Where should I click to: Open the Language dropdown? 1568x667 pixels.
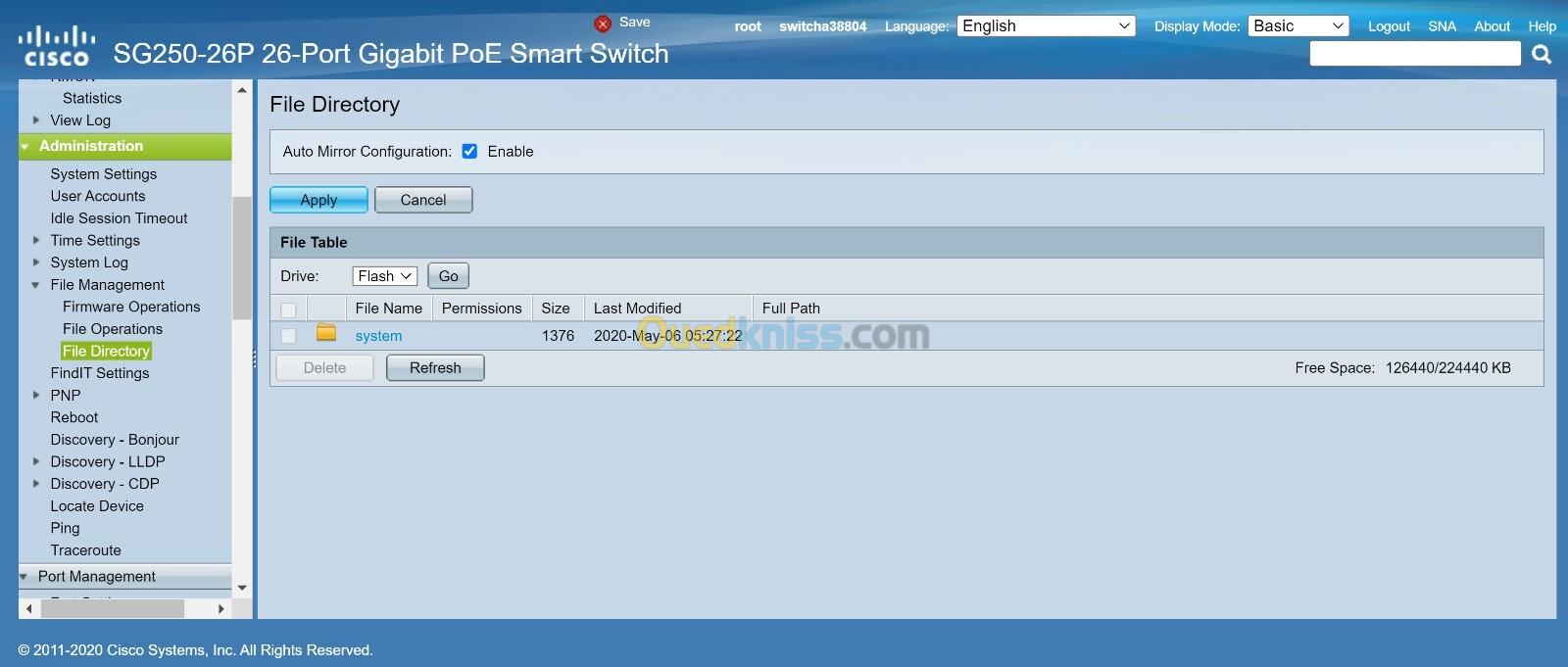point(1045,26)
